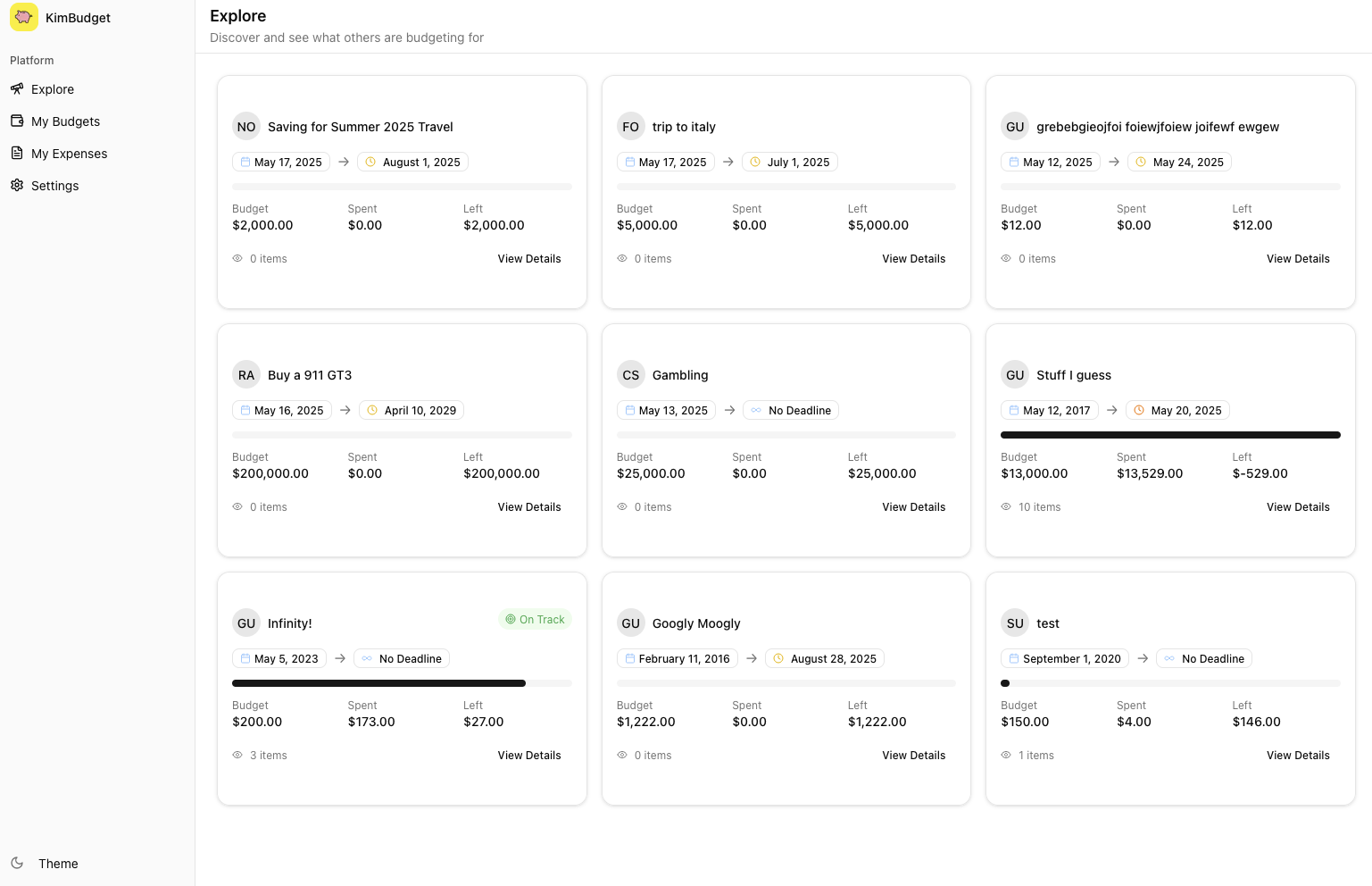
Task: Click the eye icon on Stuff I guess card
Action: (x=1006, y=506)
